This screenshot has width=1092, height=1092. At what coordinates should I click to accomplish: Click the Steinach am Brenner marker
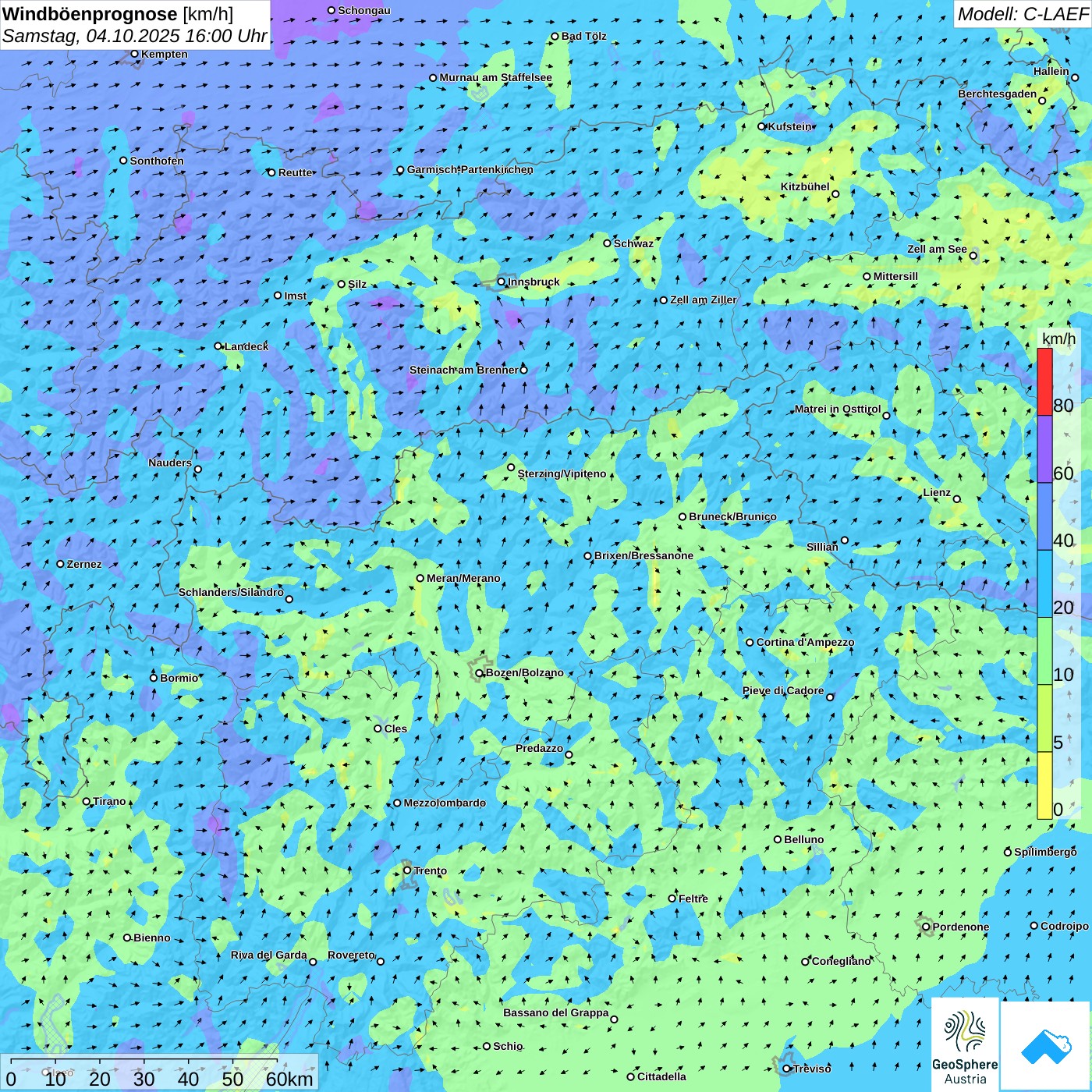click(x=523, y=370)
